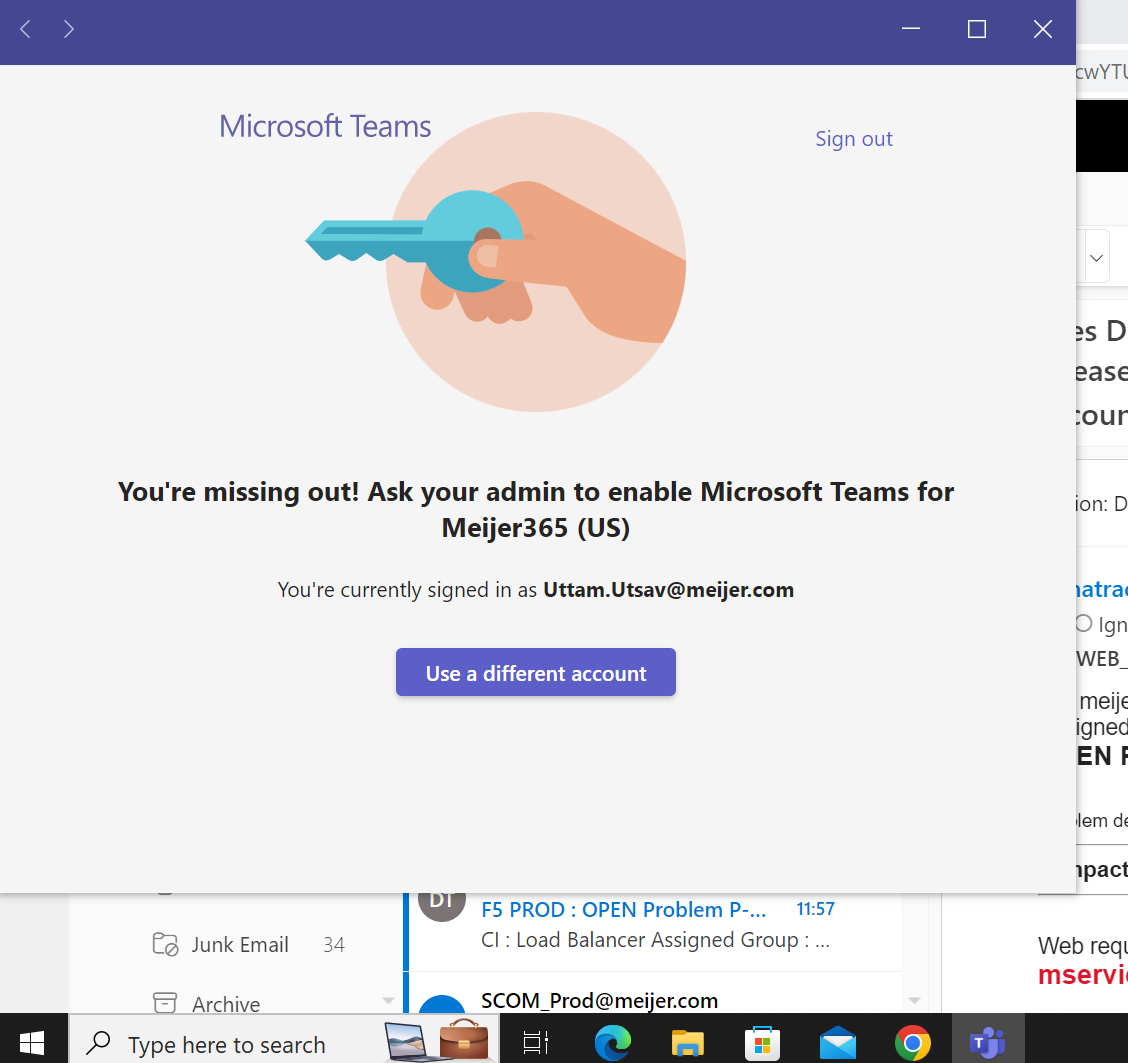Click the Archive folder icon in Outlook
This screenshot has height=1063, width=1128.
165,1003
